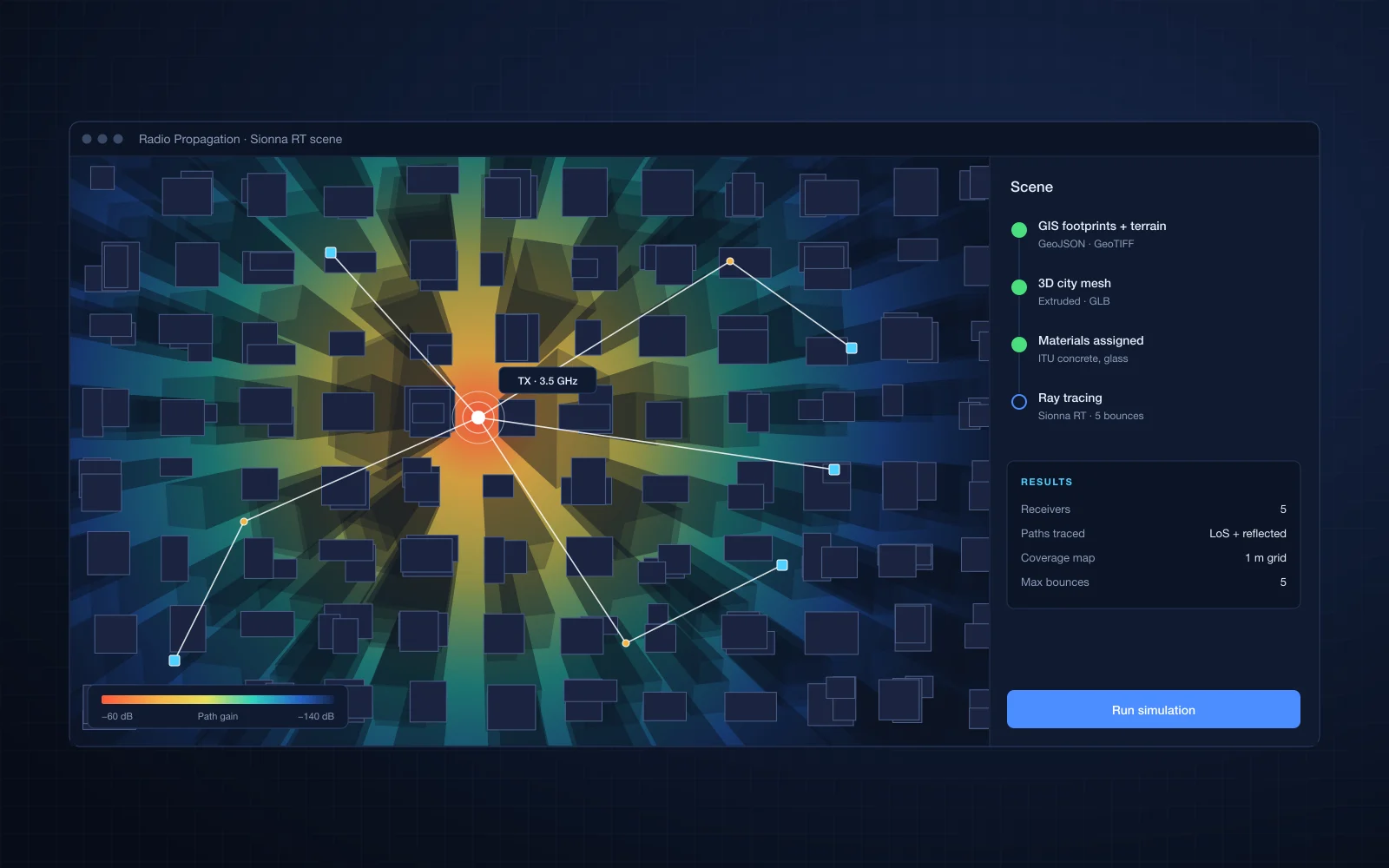Image resolution: width=1389 pixels, height=868 pixels.
Task: Click the Run simulation button
Action: [x=1153, y=709]
